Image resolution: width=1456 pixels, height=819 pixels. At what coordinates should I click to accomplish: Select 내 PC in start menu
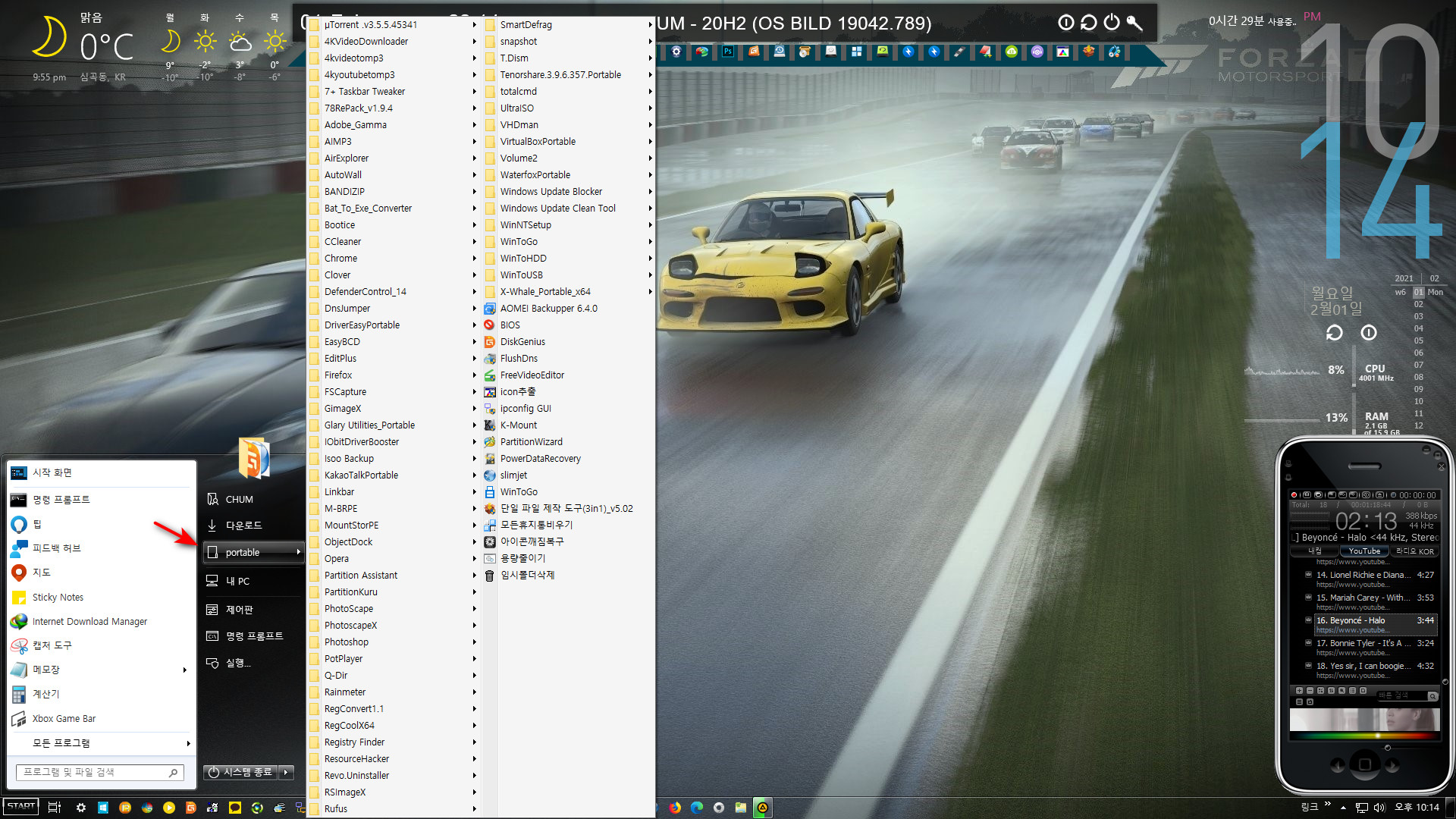pyautogui.click(x=253, y=582)
